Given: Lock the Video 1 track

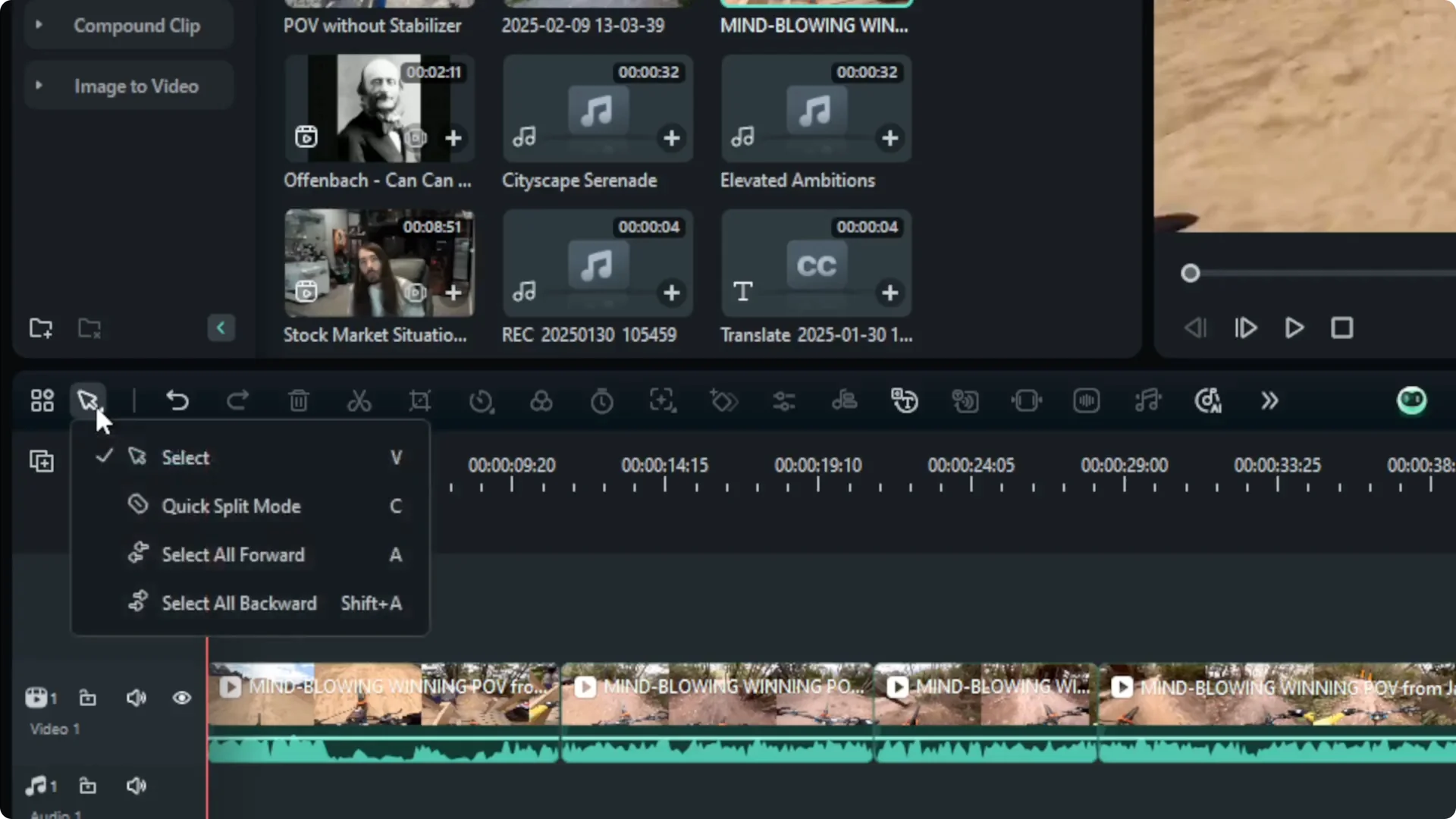Looking at the screenshot, I should [x=87, y=698].
